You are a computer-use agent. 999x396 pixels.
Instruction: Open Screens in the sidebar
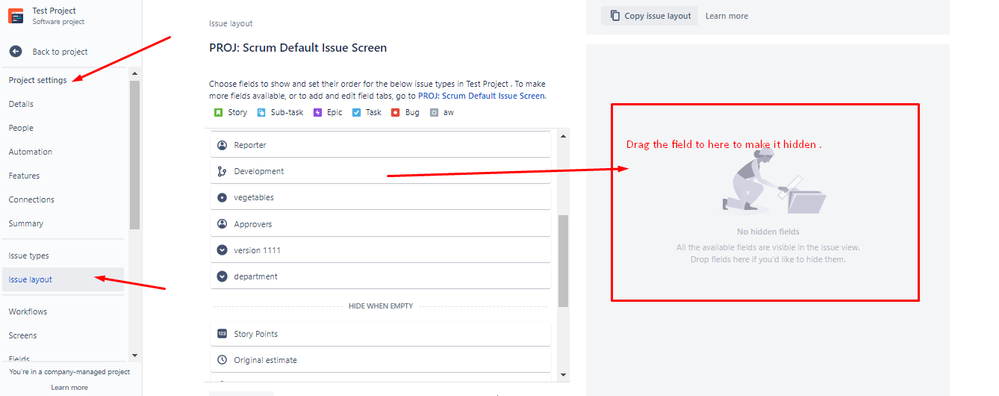pyautogui.click(x=22, y=336)
